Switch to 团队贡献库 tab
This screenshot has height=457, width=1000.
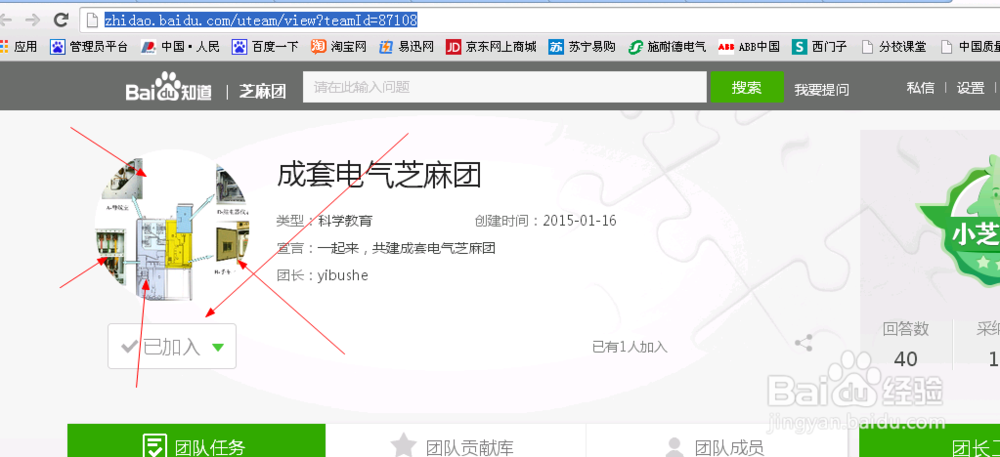pos(456,441)
